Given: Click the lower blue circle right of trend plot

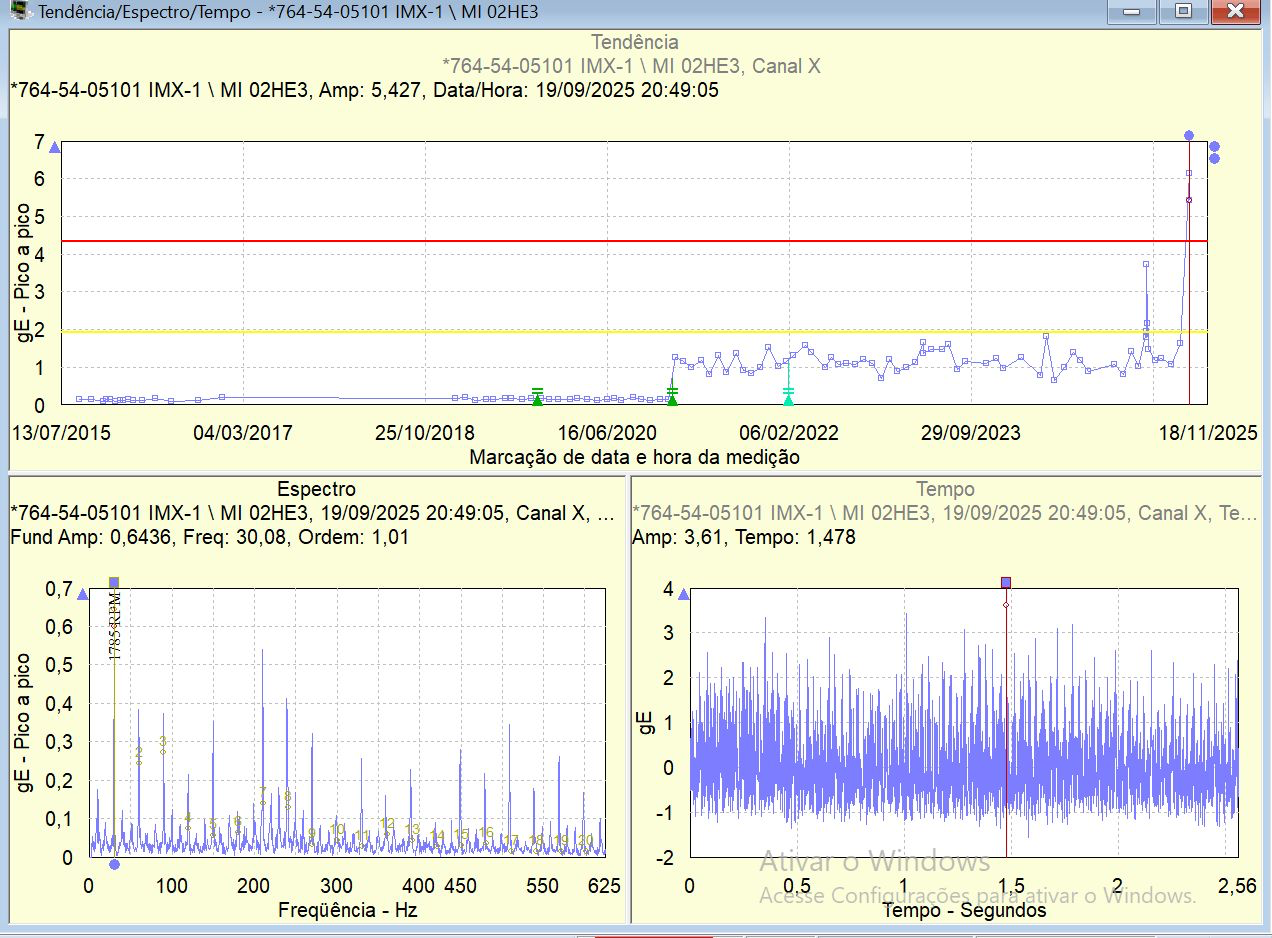Looking at the screenshot, I should tap(1214, 158).
